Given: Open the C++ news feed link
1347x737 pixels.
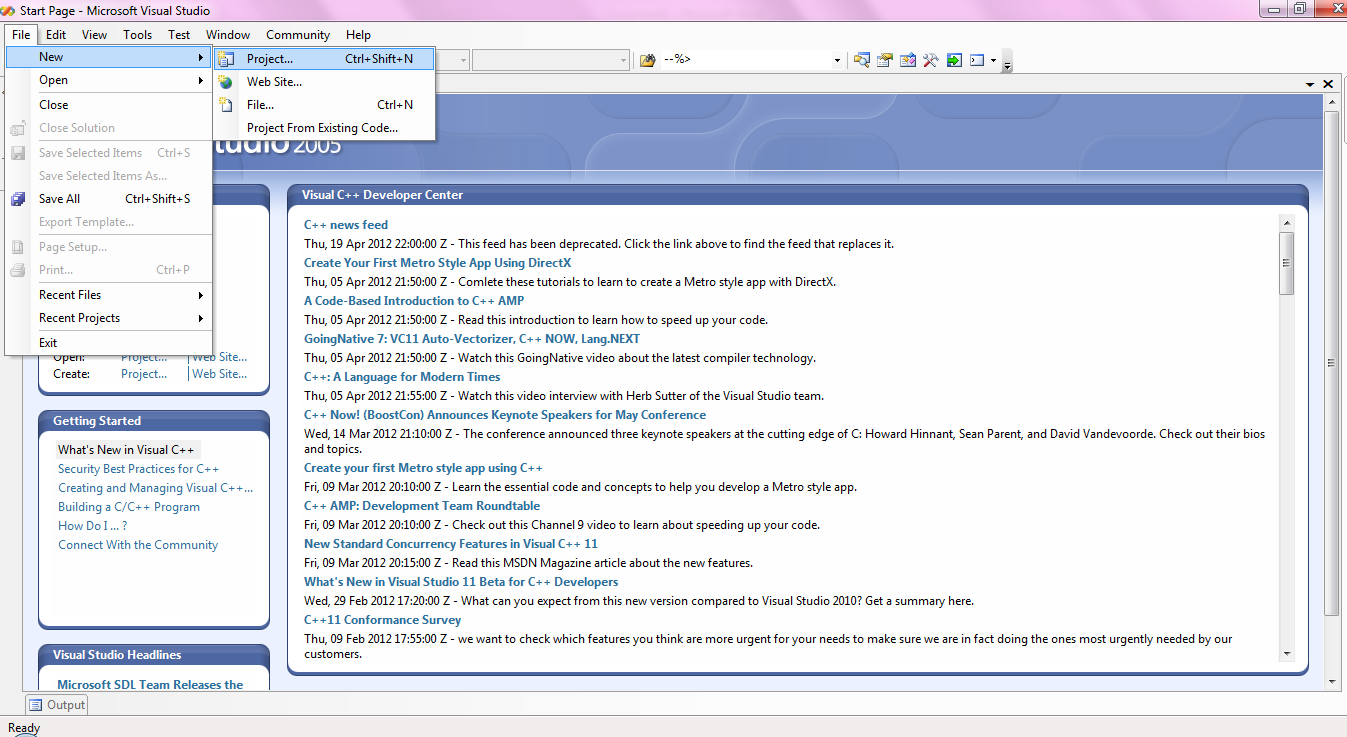Looking at the screenshot, I should 346,225.
